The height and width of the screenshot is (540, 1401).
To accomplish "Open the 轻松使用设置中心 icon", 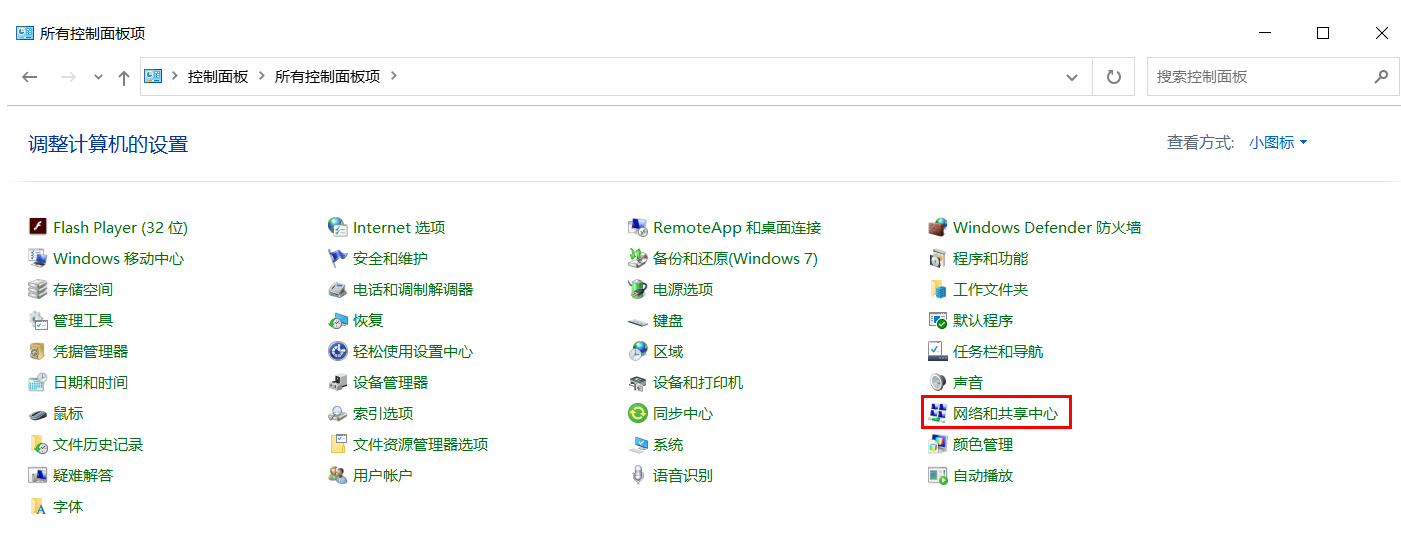I will 338,351.
